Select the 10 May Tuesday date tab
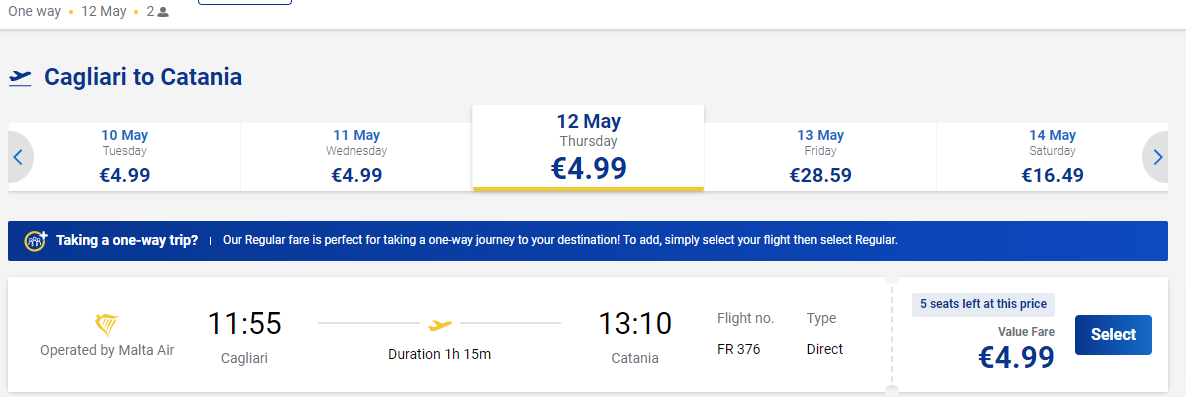Viewport: 1186px width, 397px height. tap(125, 157)
